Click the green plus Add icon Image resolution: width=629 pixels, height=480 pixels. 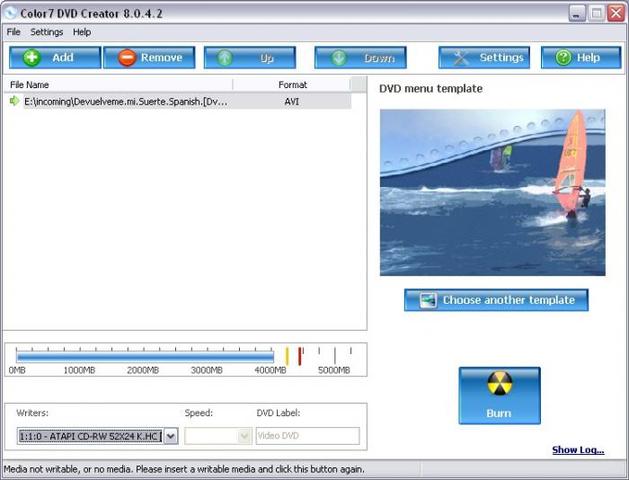coord(32,58)
